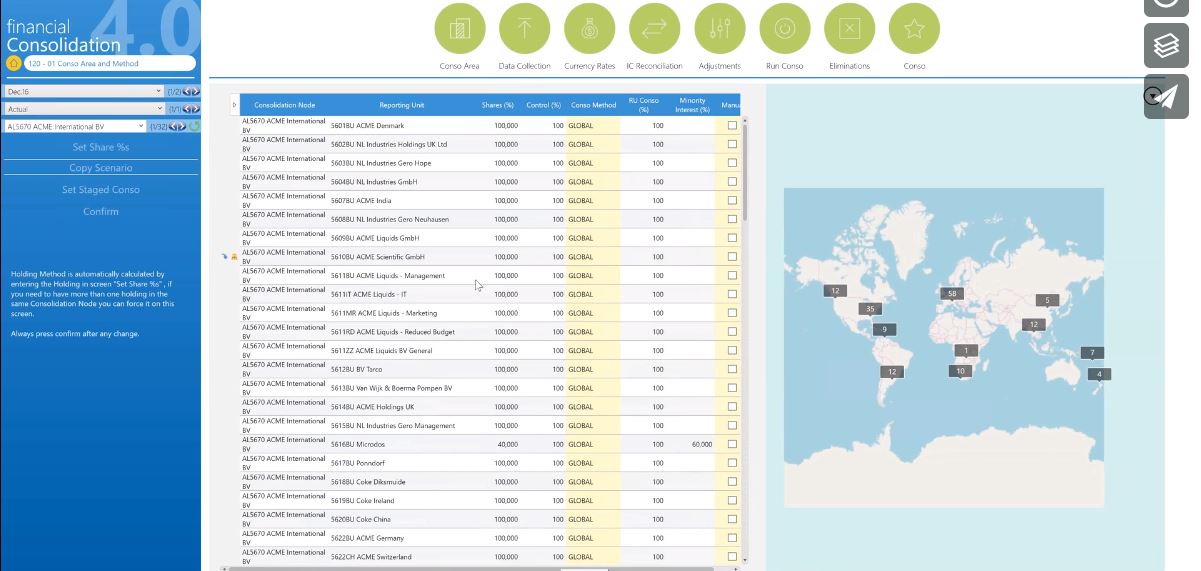This screenshot has width=1201, height=571.
Task: Click the Confirm button
Action: click(100, 211)
